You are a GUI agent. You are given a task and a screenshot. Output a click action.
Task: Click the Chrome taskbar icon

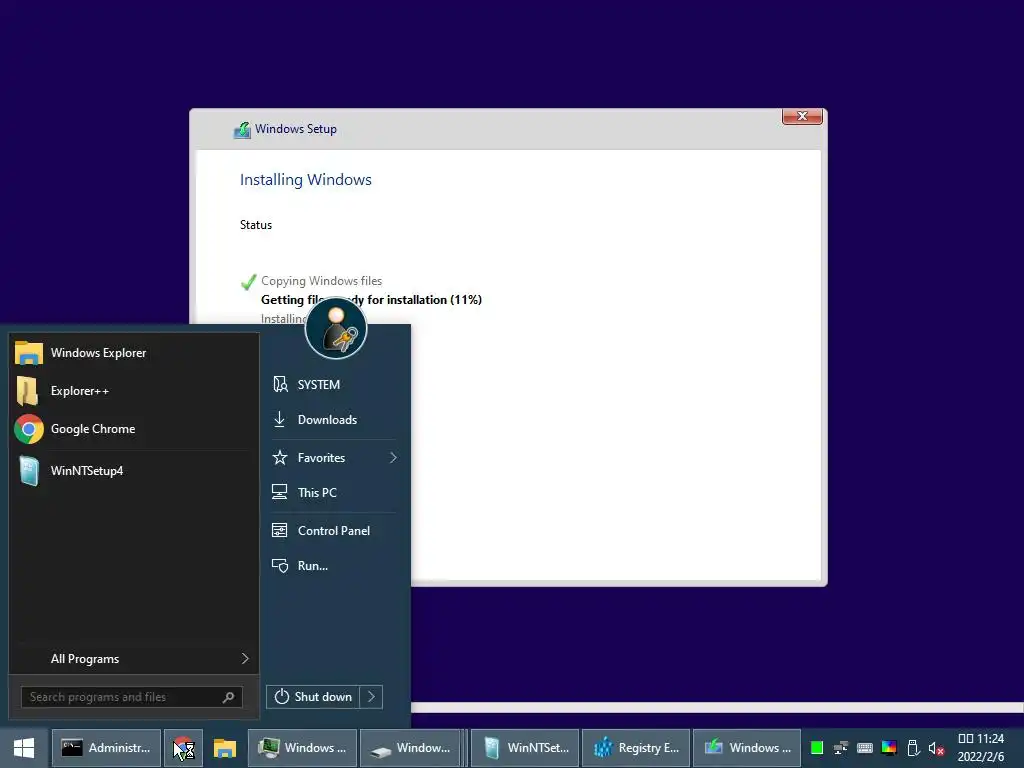(x=184, y=748)
